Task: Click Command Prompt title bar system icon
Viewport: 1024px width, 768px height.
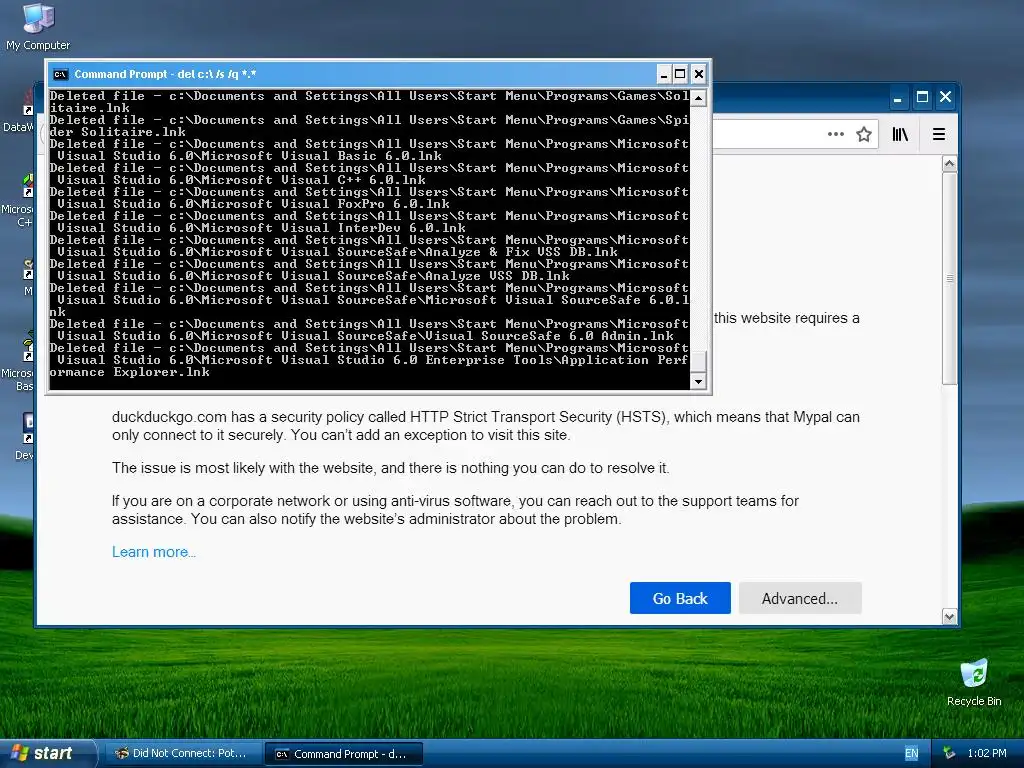Action: point(61,74)
